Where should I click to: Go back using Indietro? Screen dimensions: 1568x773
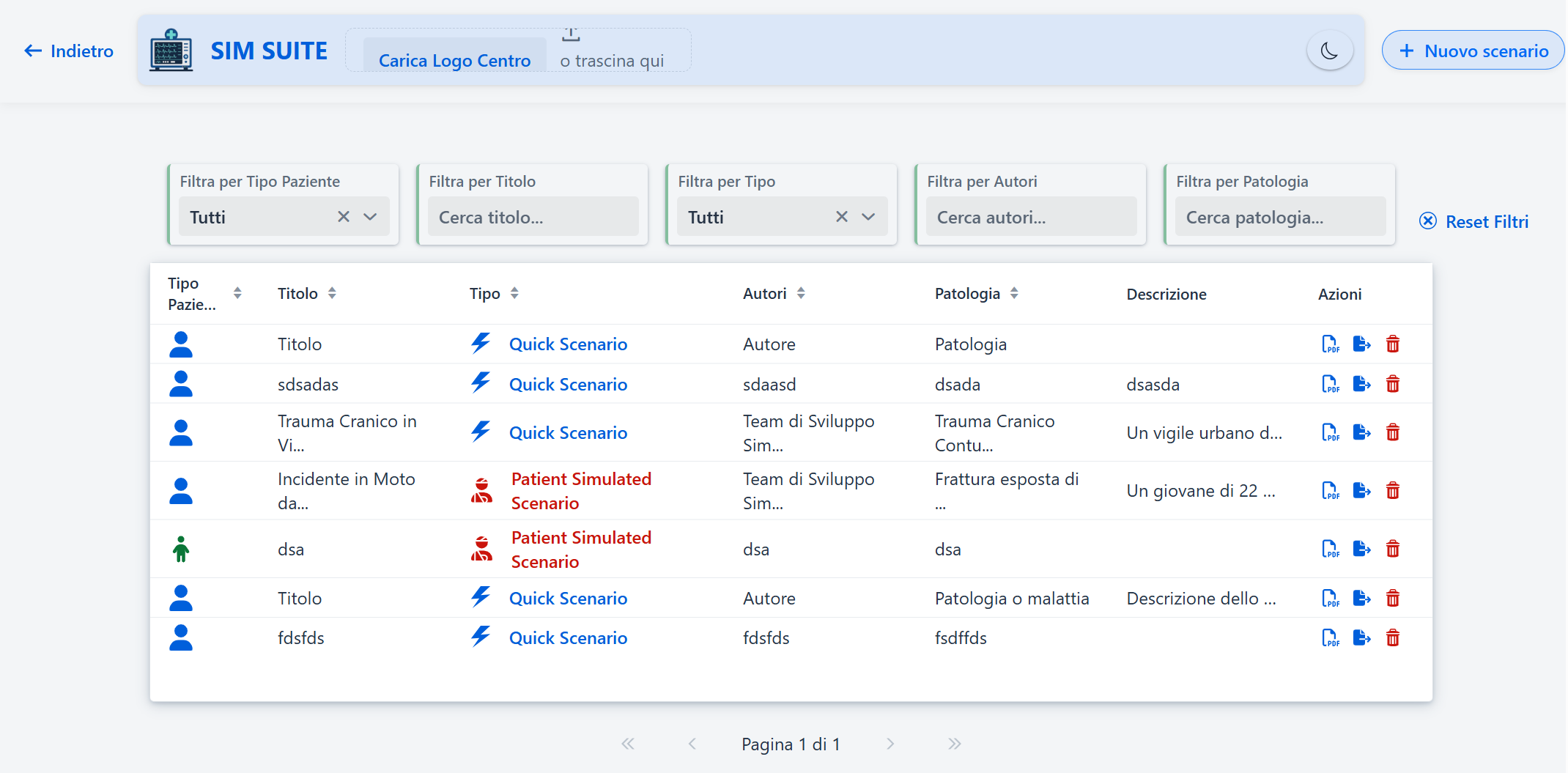(x=69, y=51)
